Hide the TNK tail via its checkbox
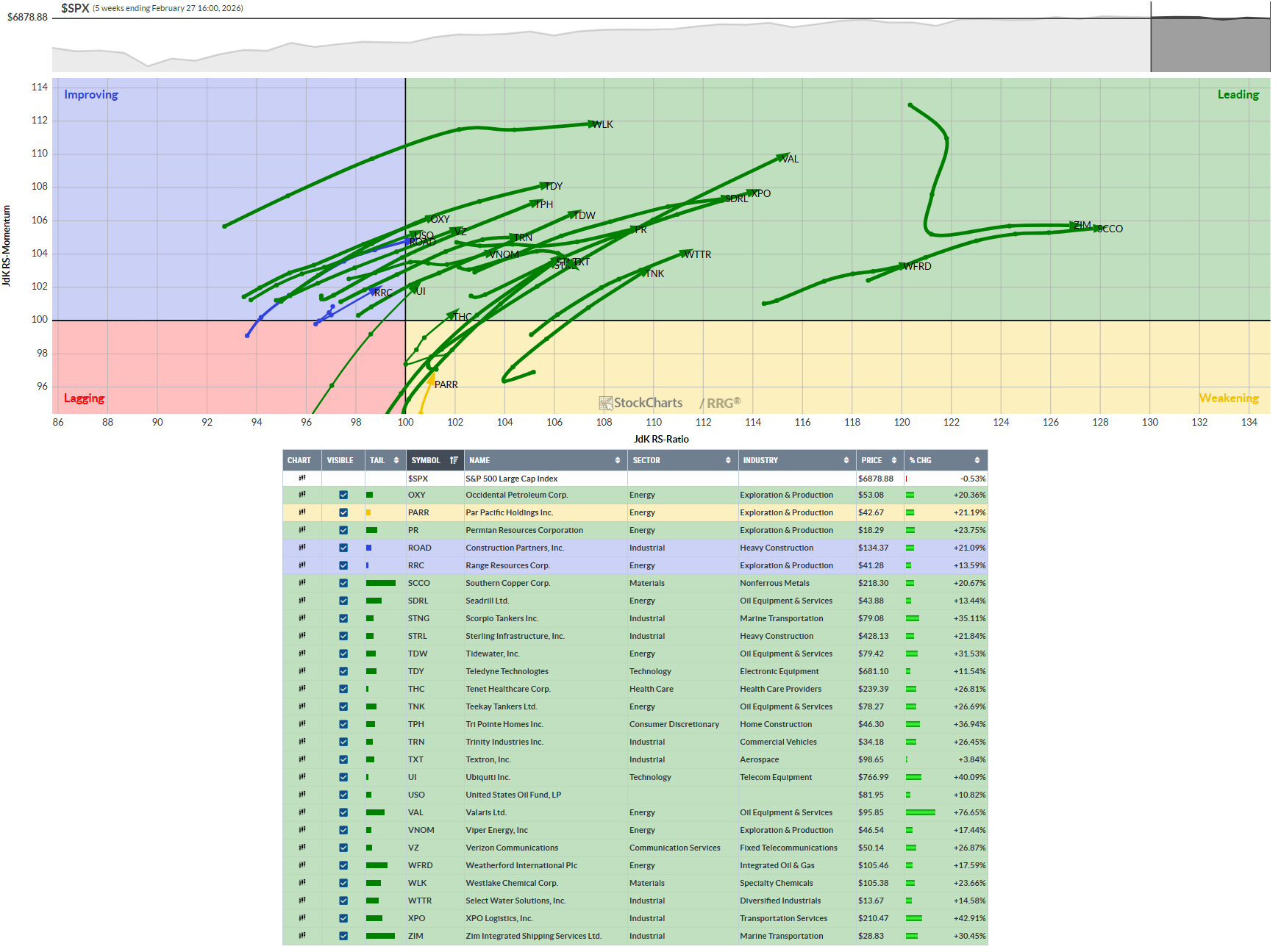This screenshot has height=952, width=1281. (x=343, y=706)
